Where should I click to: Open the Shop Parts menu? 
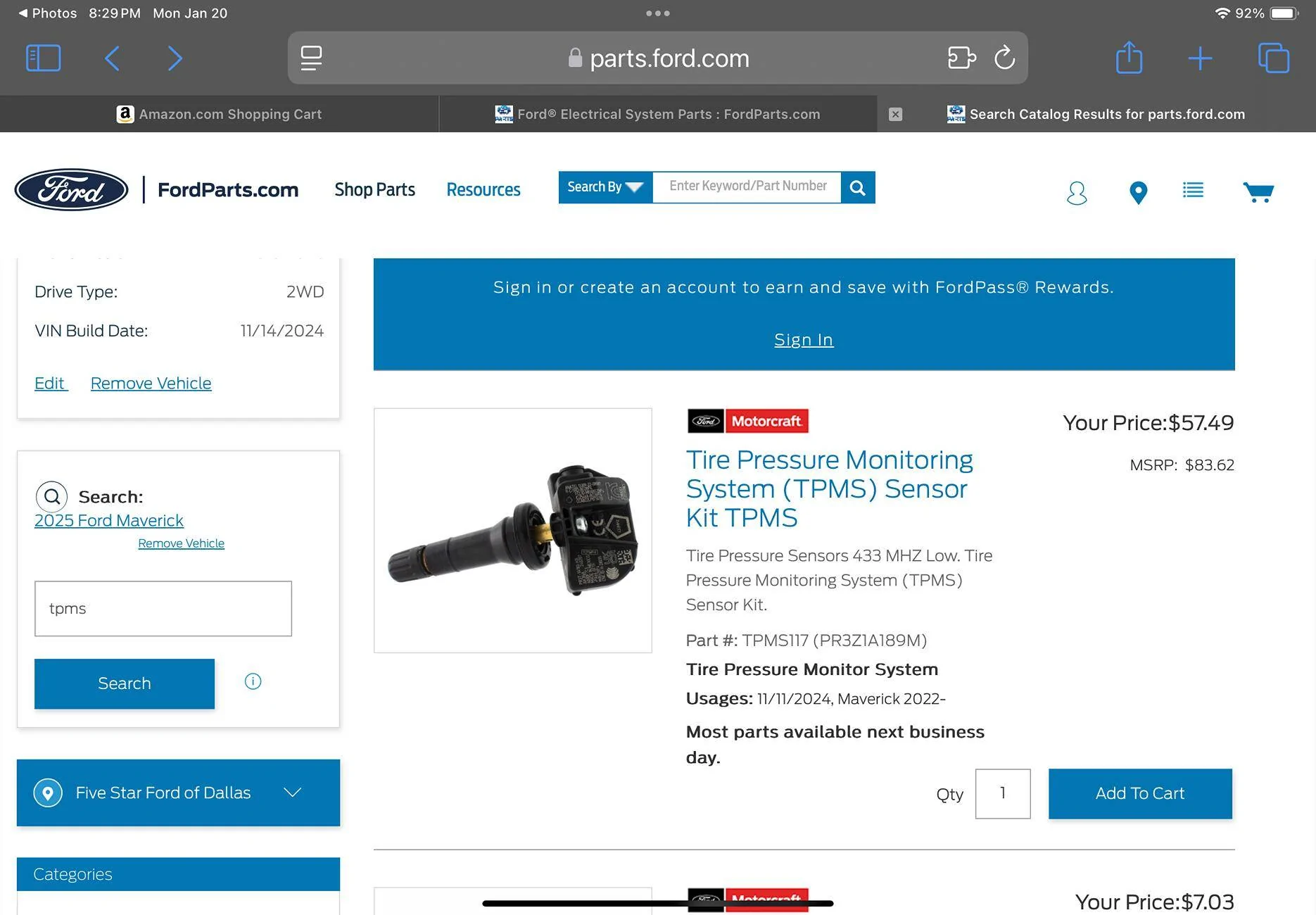click(x=374, y=189)
